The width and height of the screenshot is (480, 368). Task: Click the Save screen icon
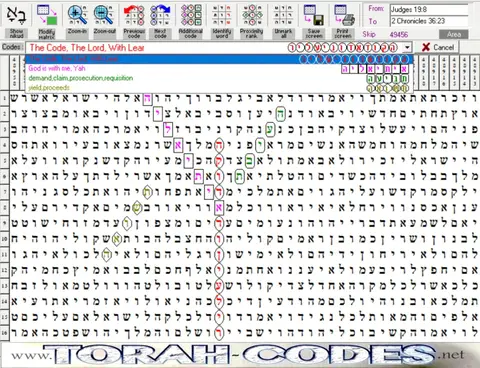[x=314, y=15]
